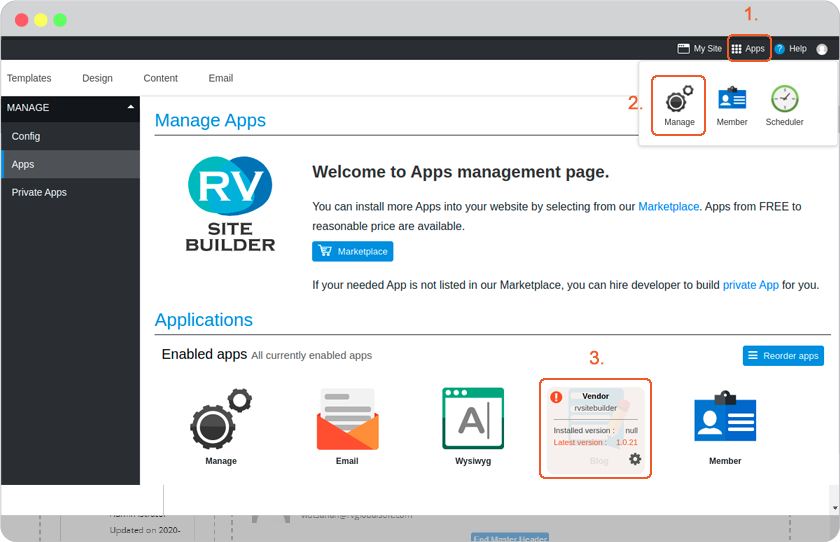Open the Wysiwyg app under Enabled apps
The width and height of the screenshot is (840, 542).
tap(473, 426)
